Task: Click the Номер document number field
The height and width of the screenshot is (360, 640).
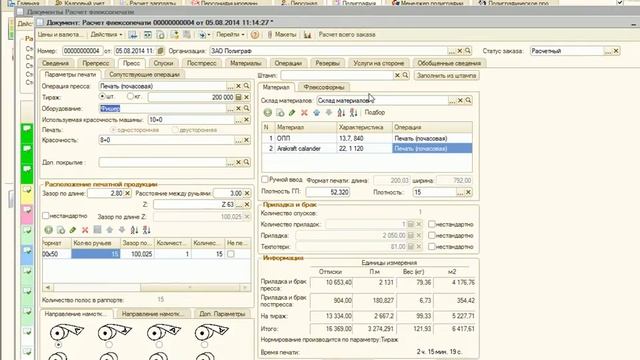Action: (82, 51)
